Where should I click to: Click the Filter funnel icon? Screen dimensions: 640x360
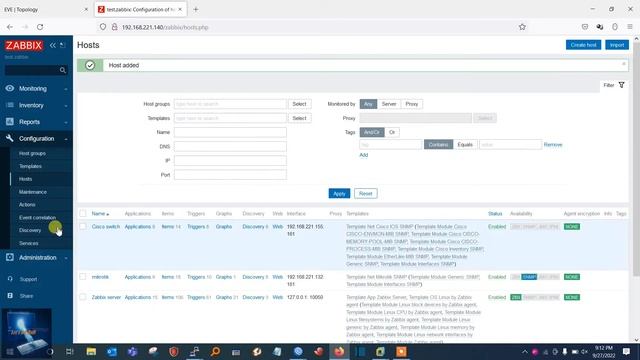point(621,85)
